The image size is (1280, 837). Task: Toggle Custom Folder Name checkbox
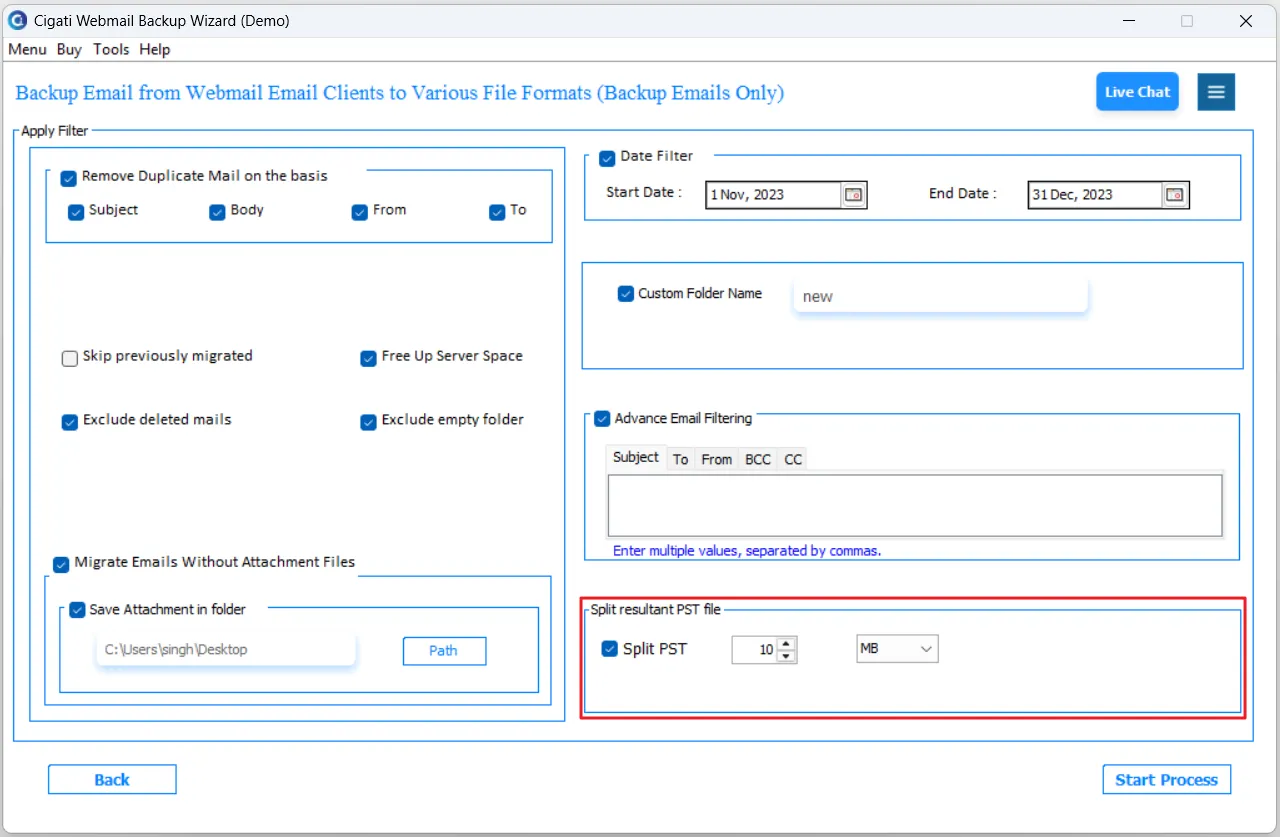pyautogui.click(x=626, y=294)
